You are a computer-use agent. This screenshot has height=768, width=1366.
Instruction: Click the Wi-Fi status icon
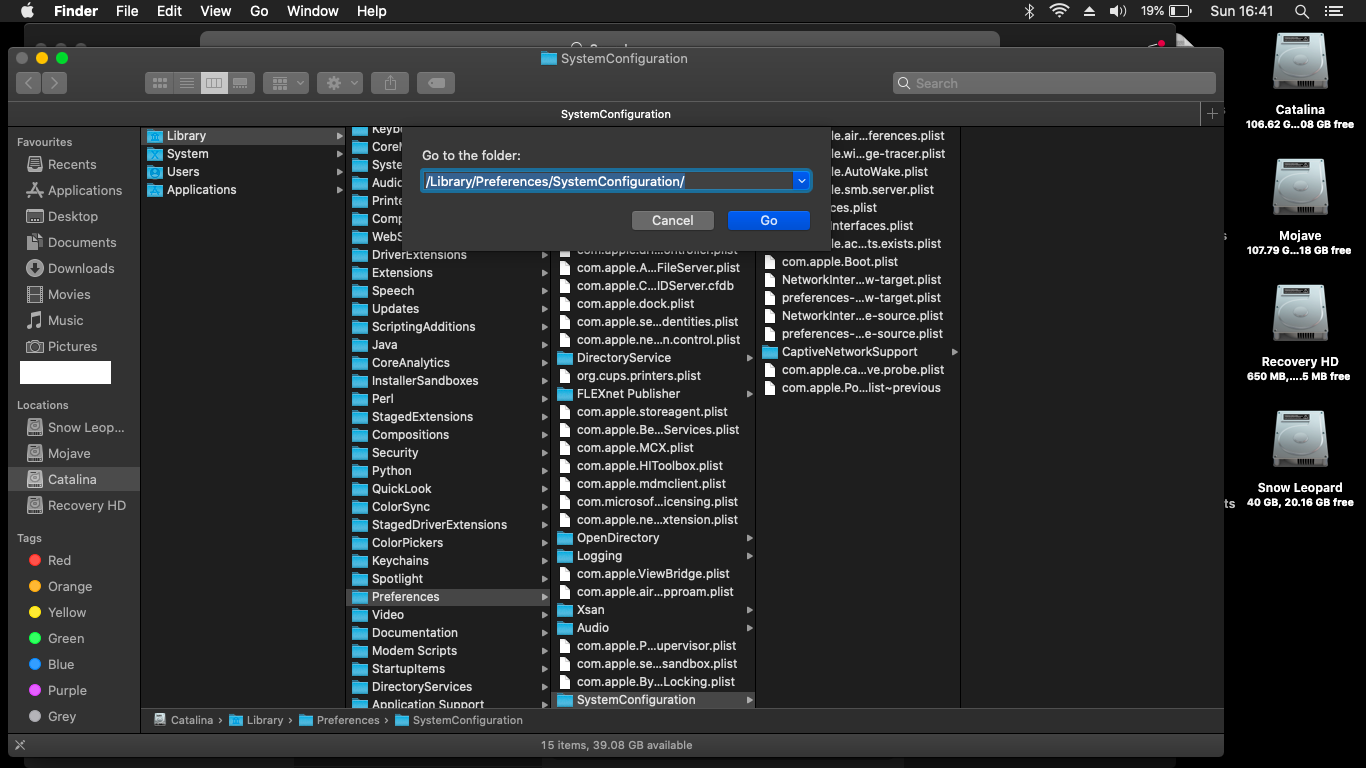[1059, 11]
